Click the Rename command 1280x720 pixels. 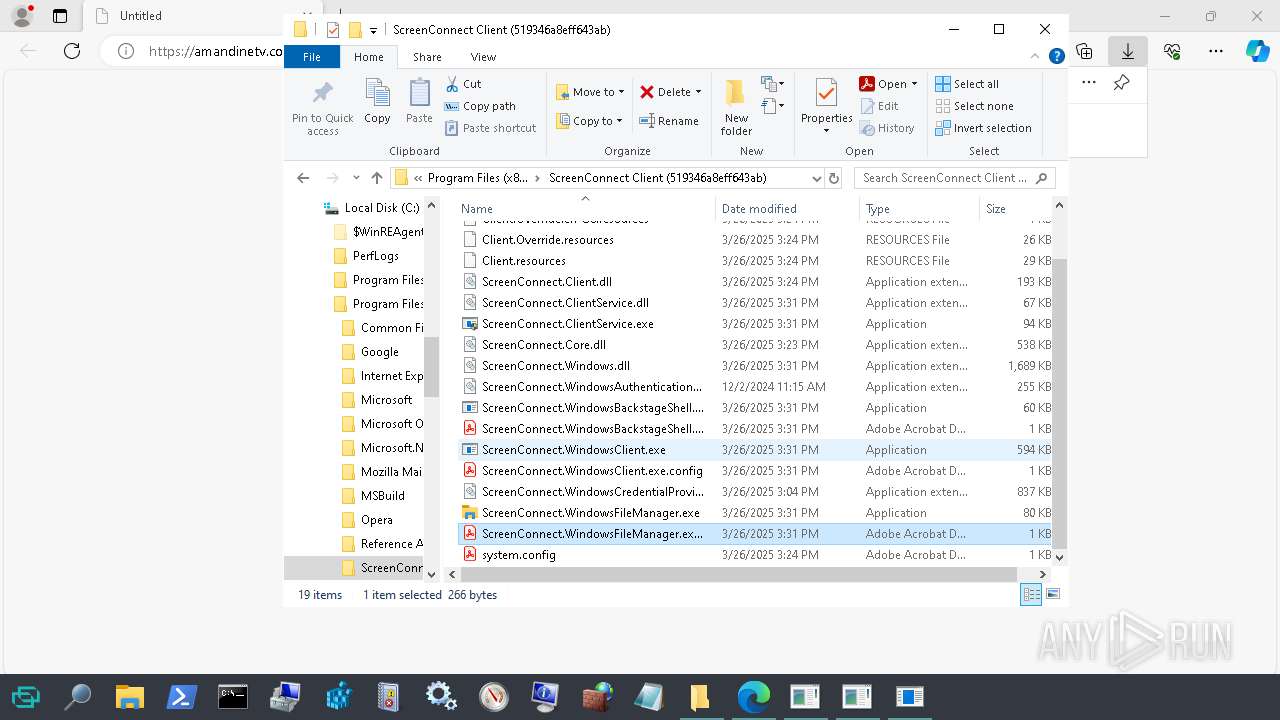coord(669,121)
